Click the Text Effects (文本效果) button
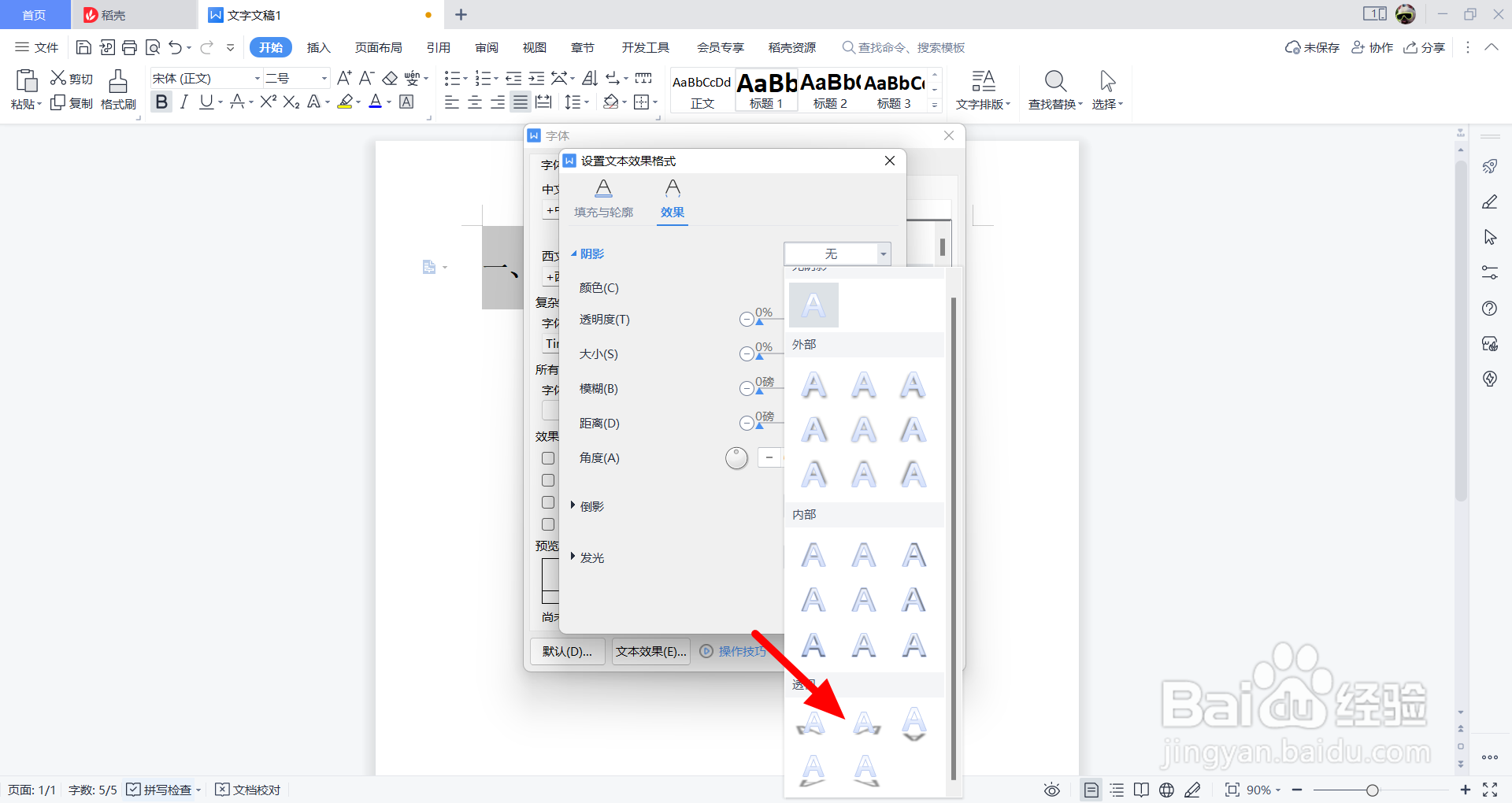 [x=651, y=651]
